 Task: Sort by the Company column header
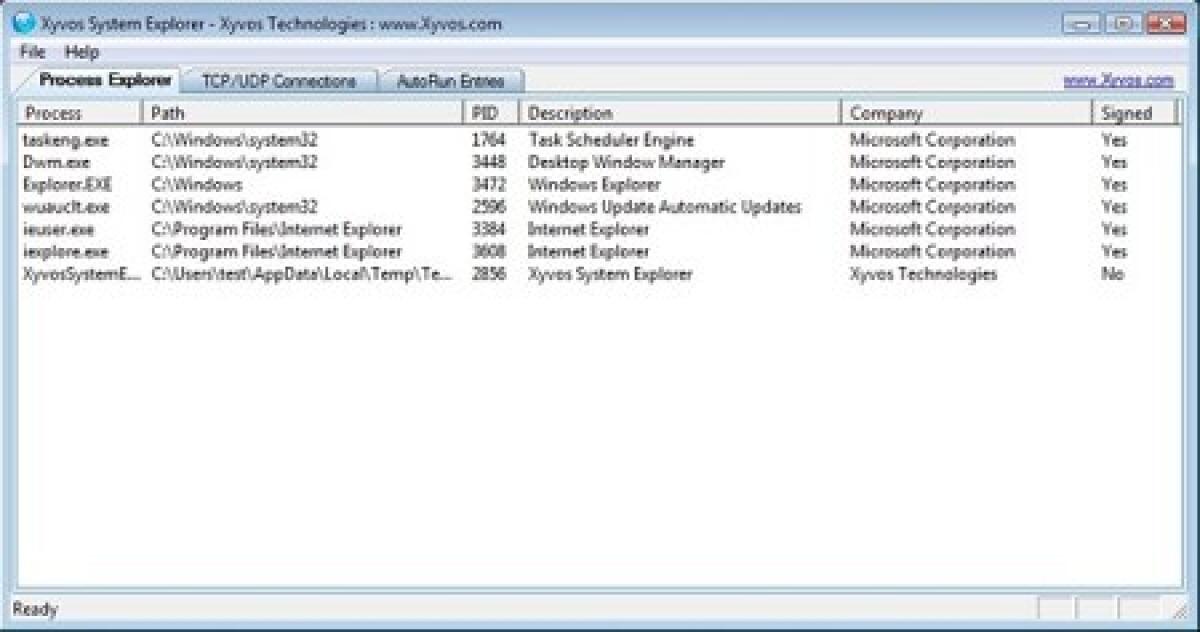tap(967, 113)
